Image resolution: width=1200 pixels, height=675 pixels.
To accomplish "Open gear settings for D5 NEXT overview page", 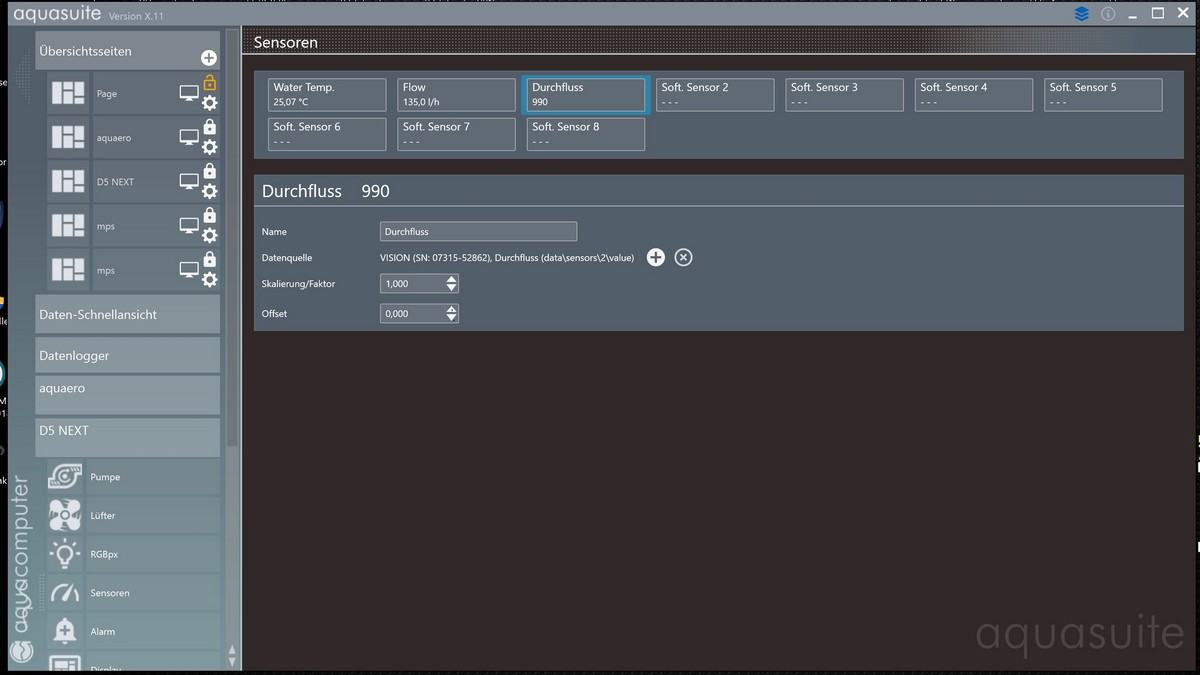I will pos(209,191).
